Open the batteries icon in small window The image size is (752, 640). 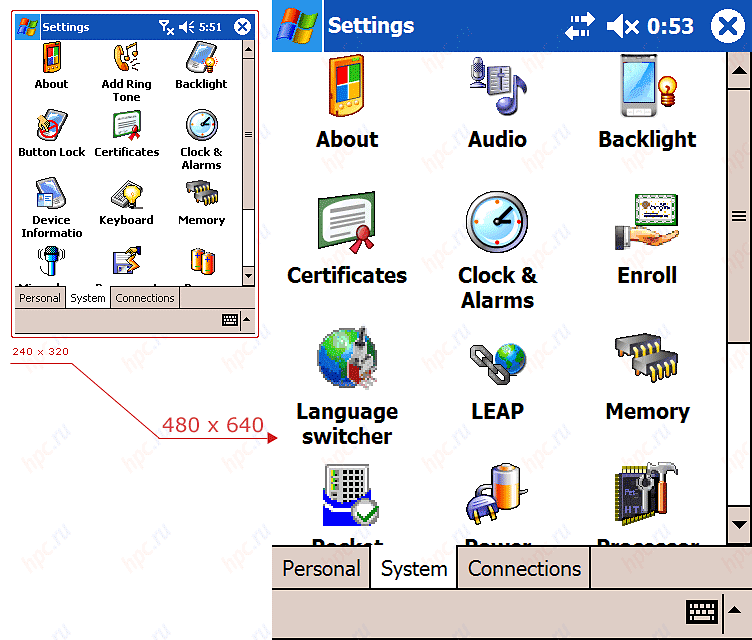click(x=202, y=261)
